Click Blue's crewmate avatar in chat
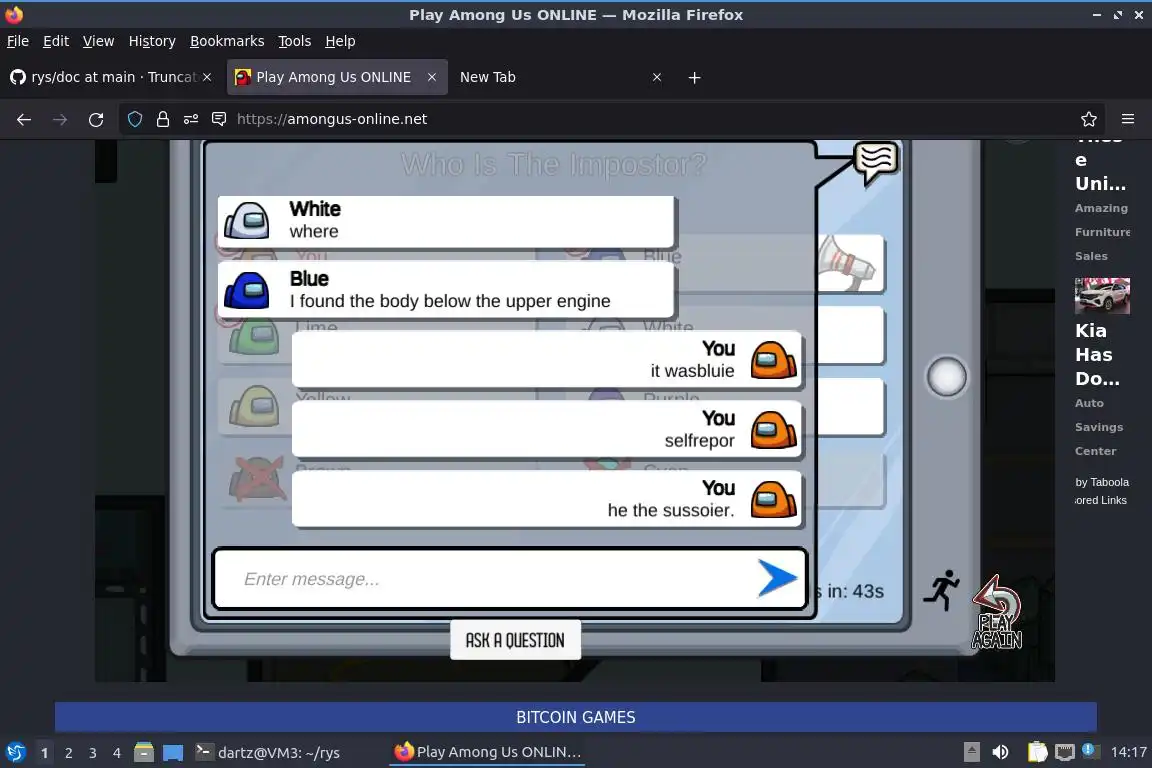This screenshot has height=768, width=1152. (x=247, y=290)
